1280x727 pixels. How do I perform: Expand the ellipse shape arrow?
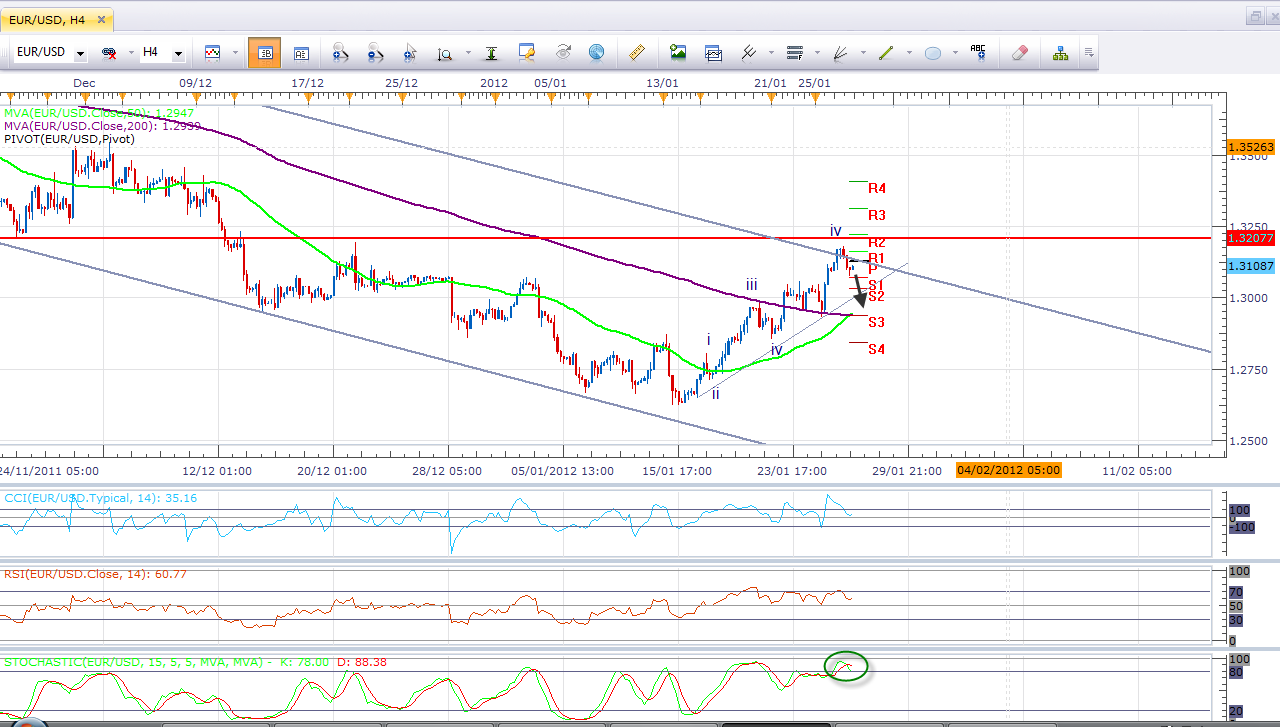point(955,53)
